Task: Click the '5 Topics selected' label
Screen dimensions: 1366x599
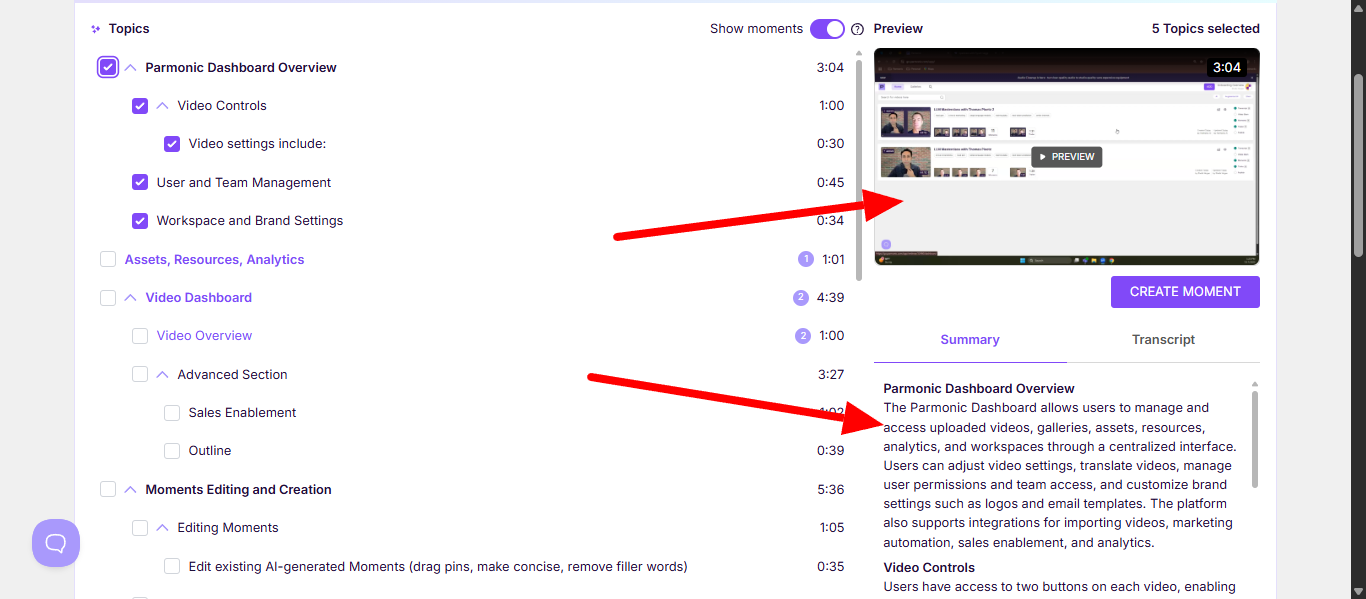Action: (1205, 29)
